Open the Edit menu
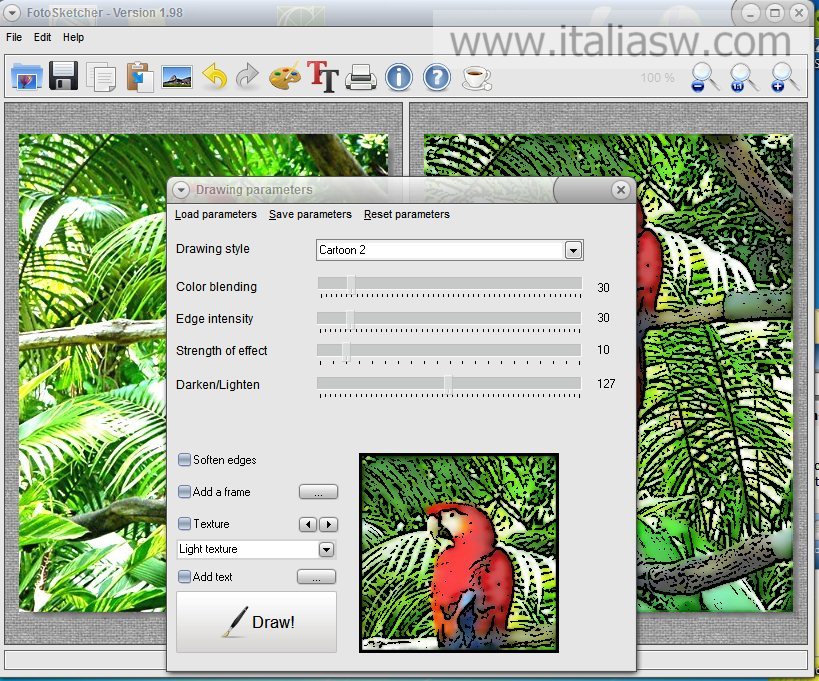 42,37
